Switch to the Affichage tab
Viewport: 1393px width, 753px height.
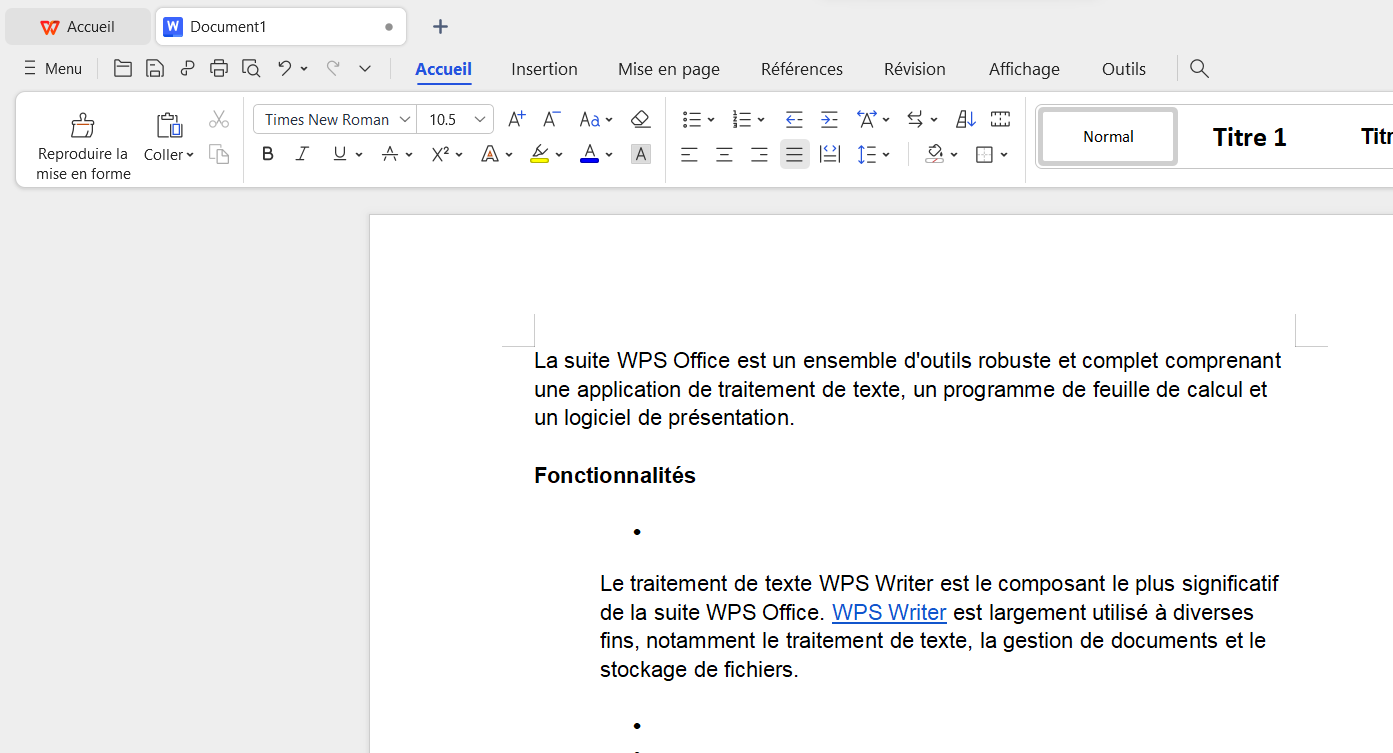tap(1024, 69)
